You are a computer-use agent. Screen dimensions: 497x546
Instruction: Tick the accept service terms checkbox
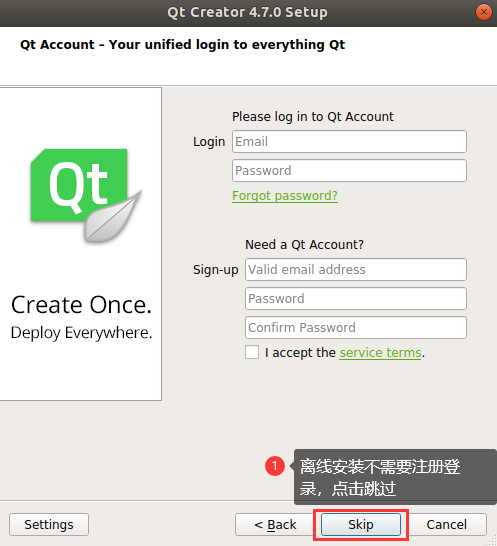tap(252, 352)
